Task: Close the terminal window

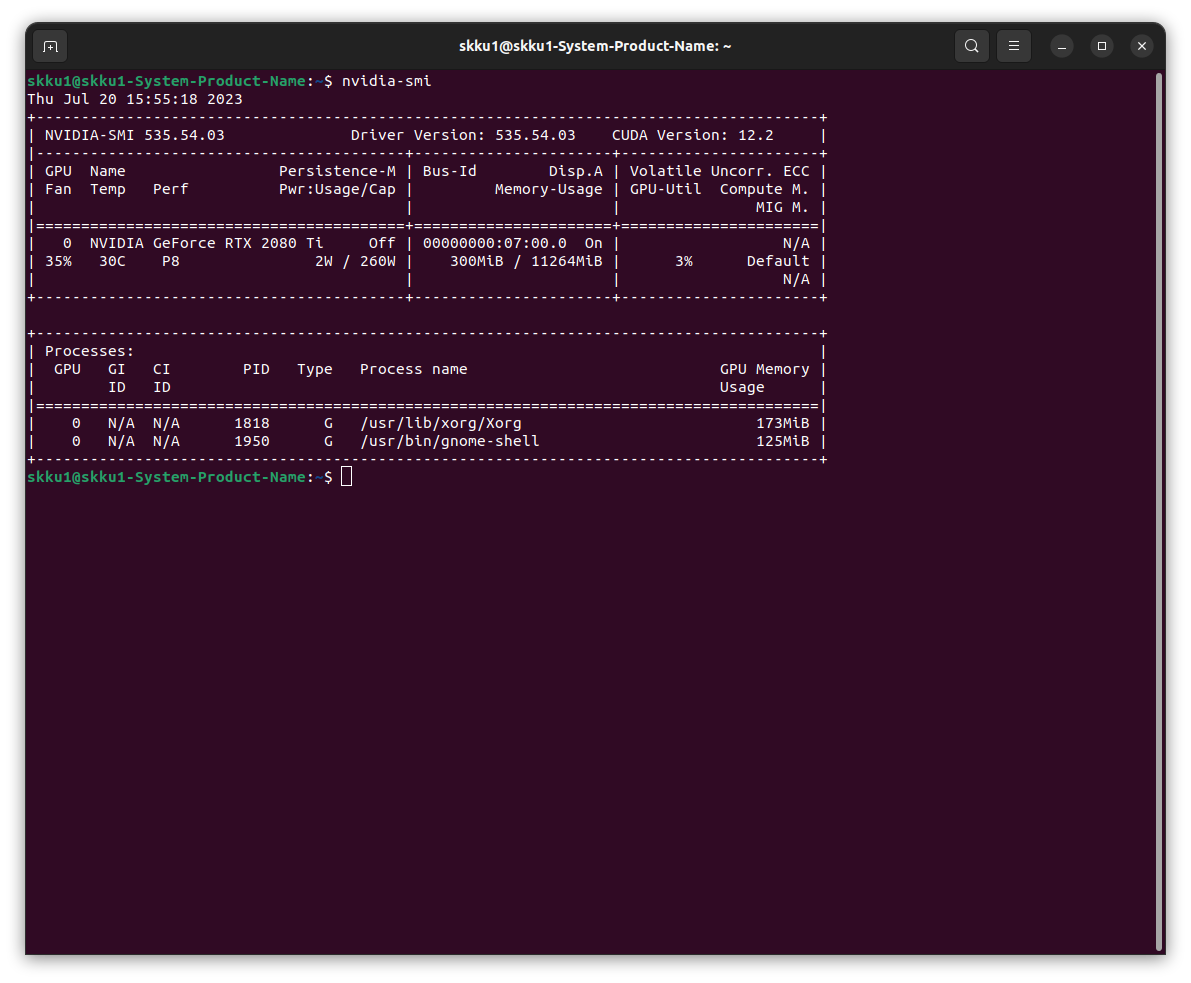Action: point(1142,46)
